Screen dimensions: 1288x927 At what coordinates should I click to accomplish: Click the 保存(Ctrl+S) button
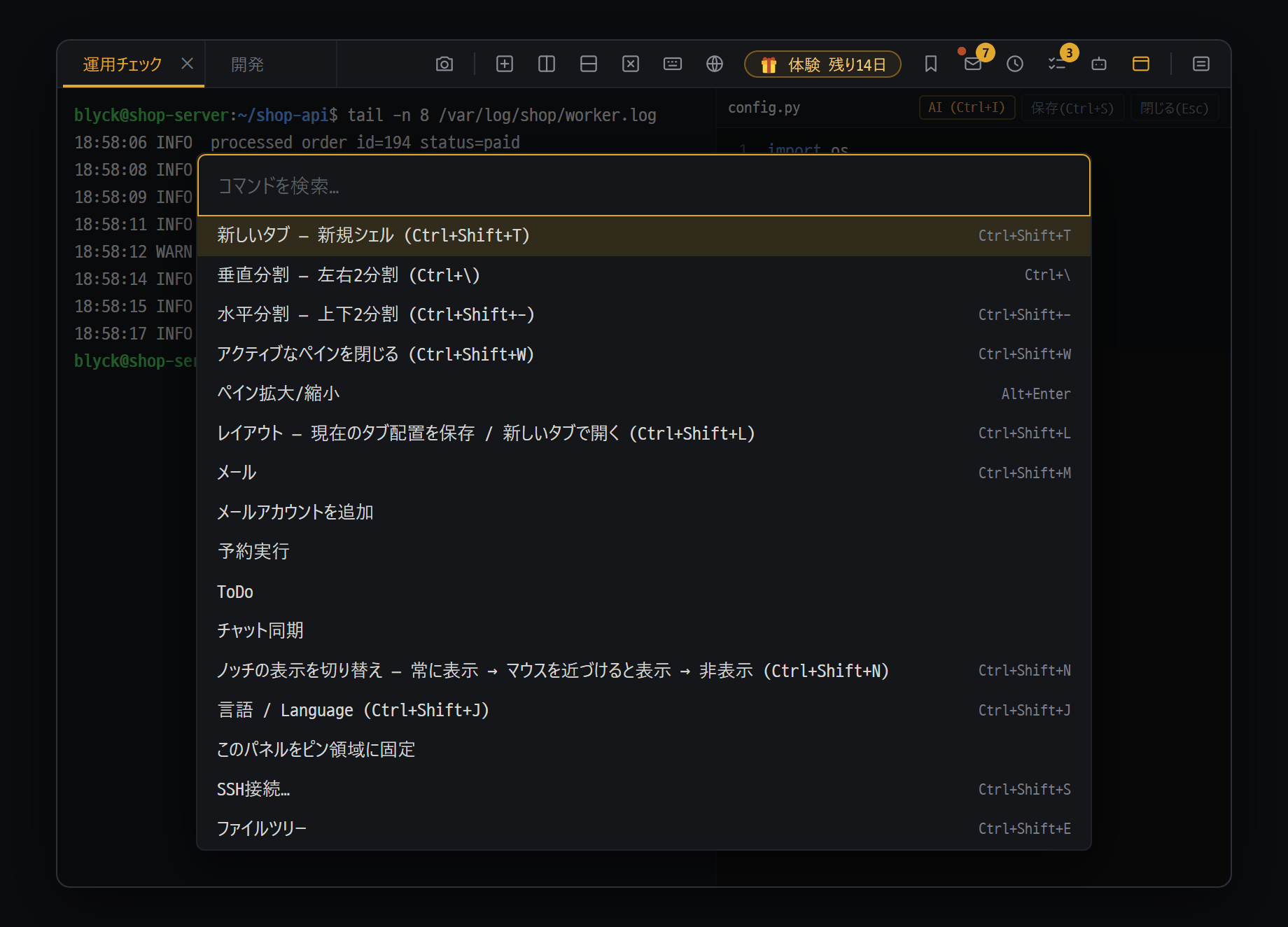coord(1072,108)
